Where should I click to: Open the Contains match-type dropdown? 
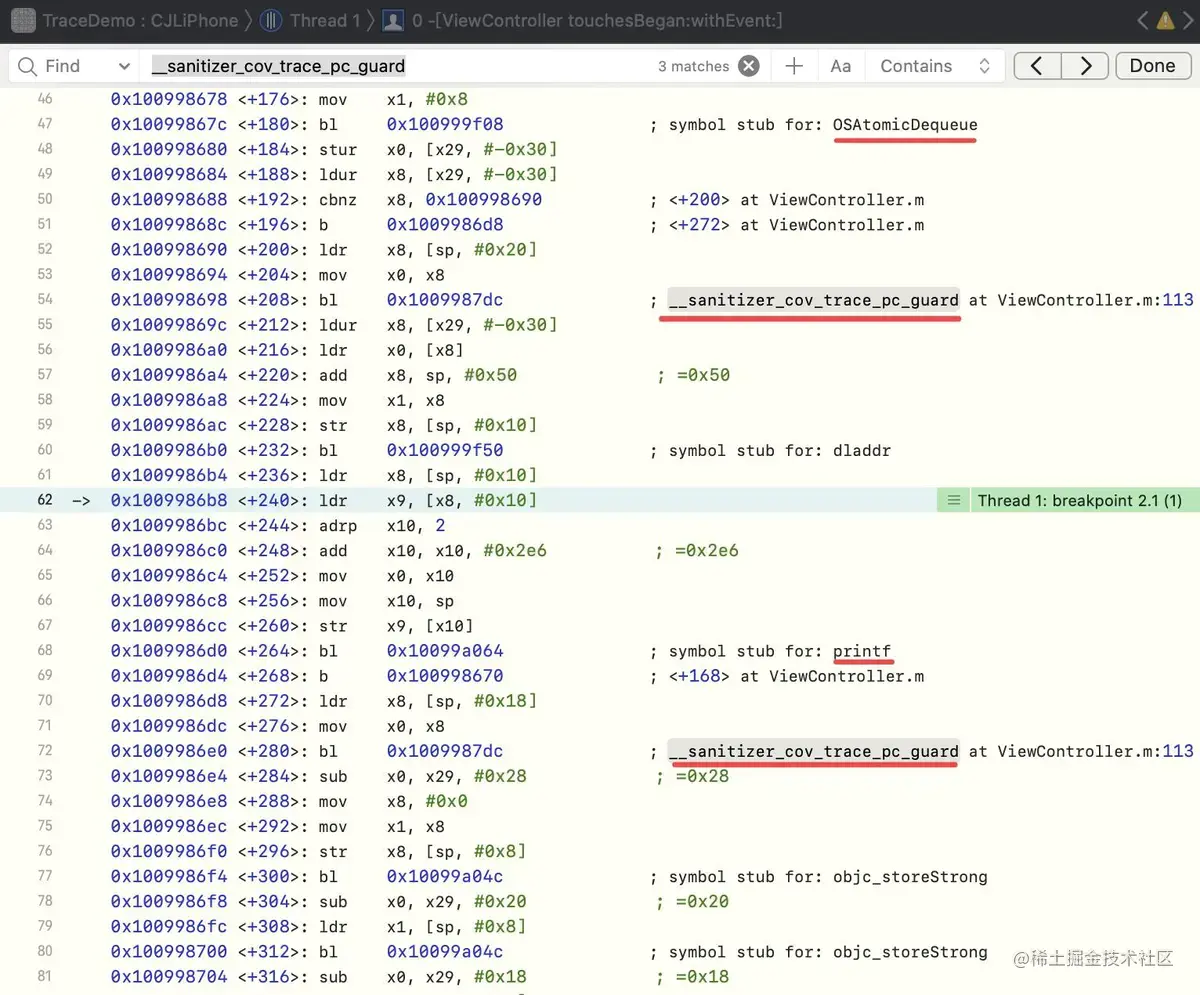935,66
